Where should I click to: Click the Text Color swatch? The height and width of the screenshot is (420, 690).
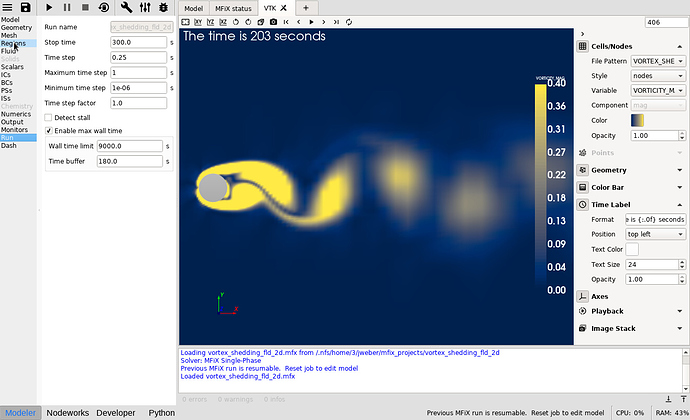(633, 249)
